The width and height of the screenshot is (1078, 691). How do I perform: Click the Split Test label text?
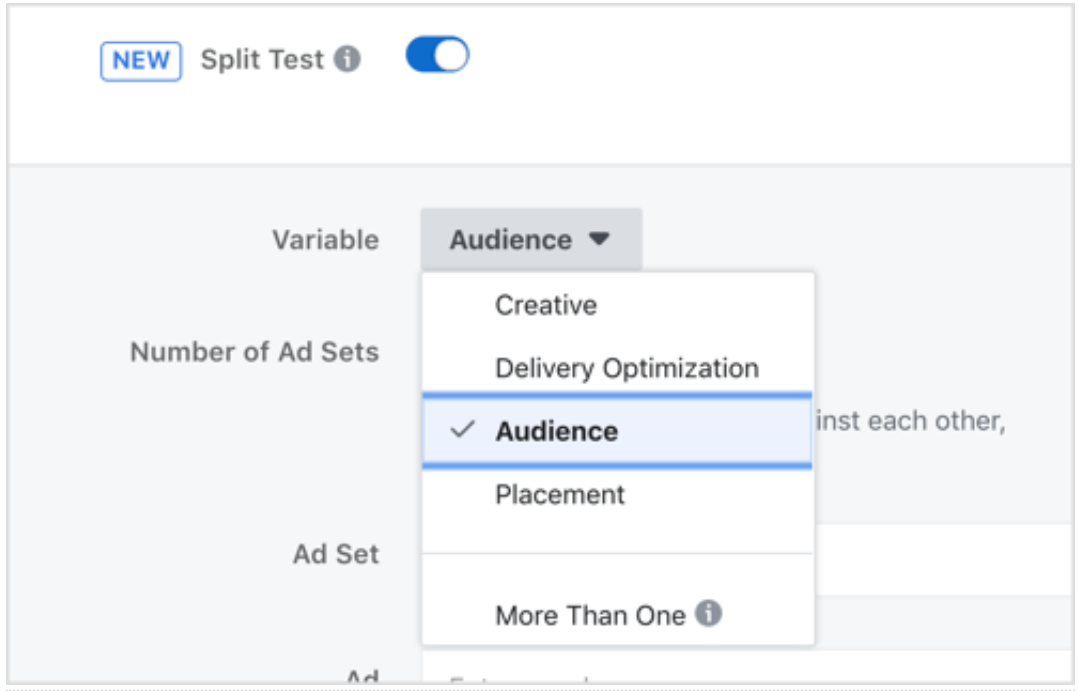pyautogui.click(x=262, y=60)
